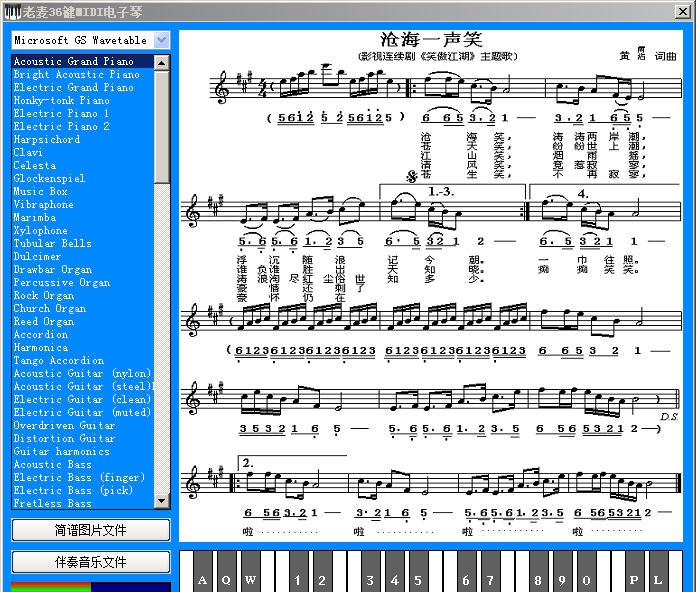Select Dulcimer instrument
The width and height of the screenshot is (696, 592).
[83, 257]
